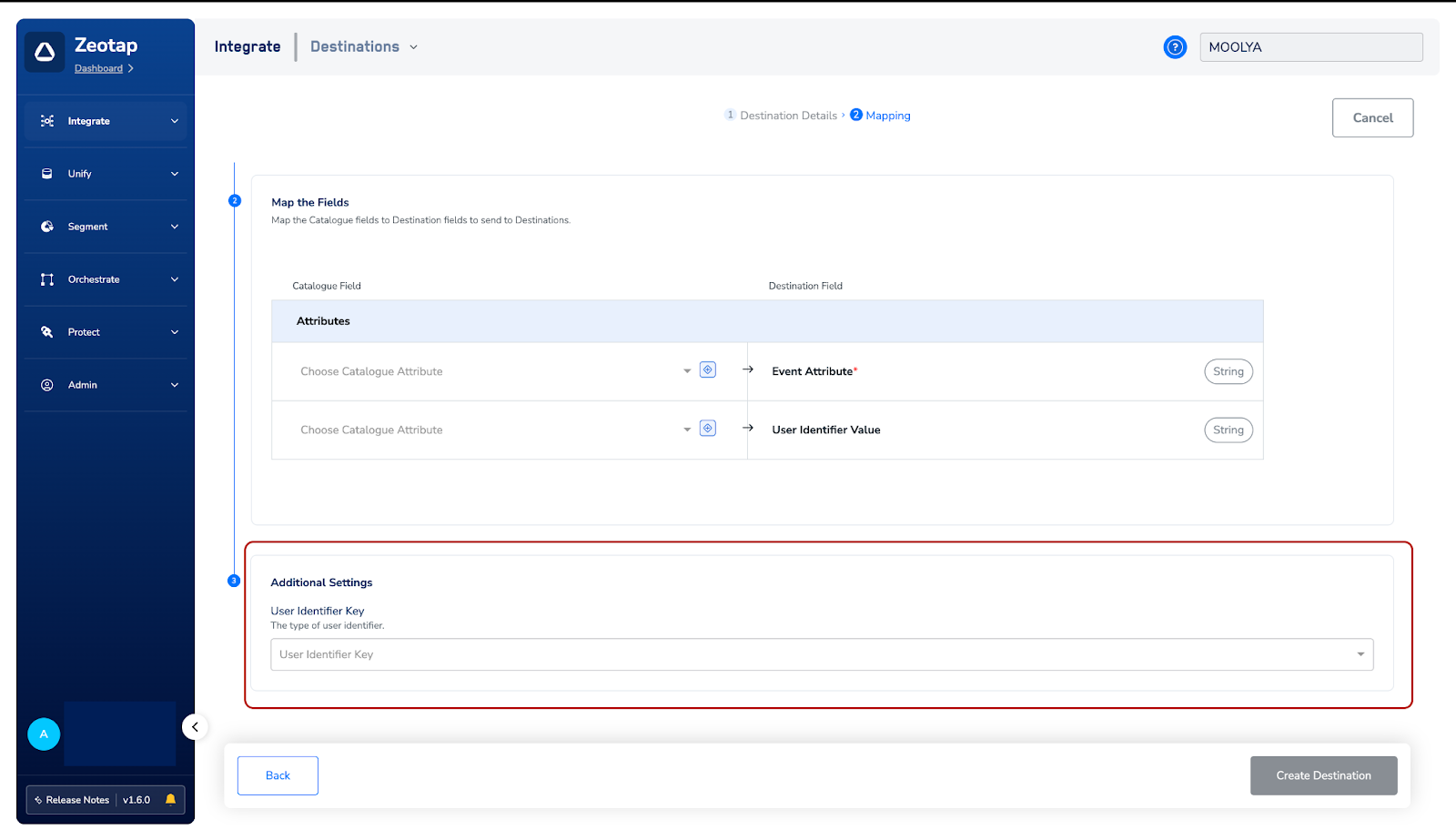The width and height of the screenshot is (1456, 840).
Task: Click the Unify database icon
Action: (47, 174)
